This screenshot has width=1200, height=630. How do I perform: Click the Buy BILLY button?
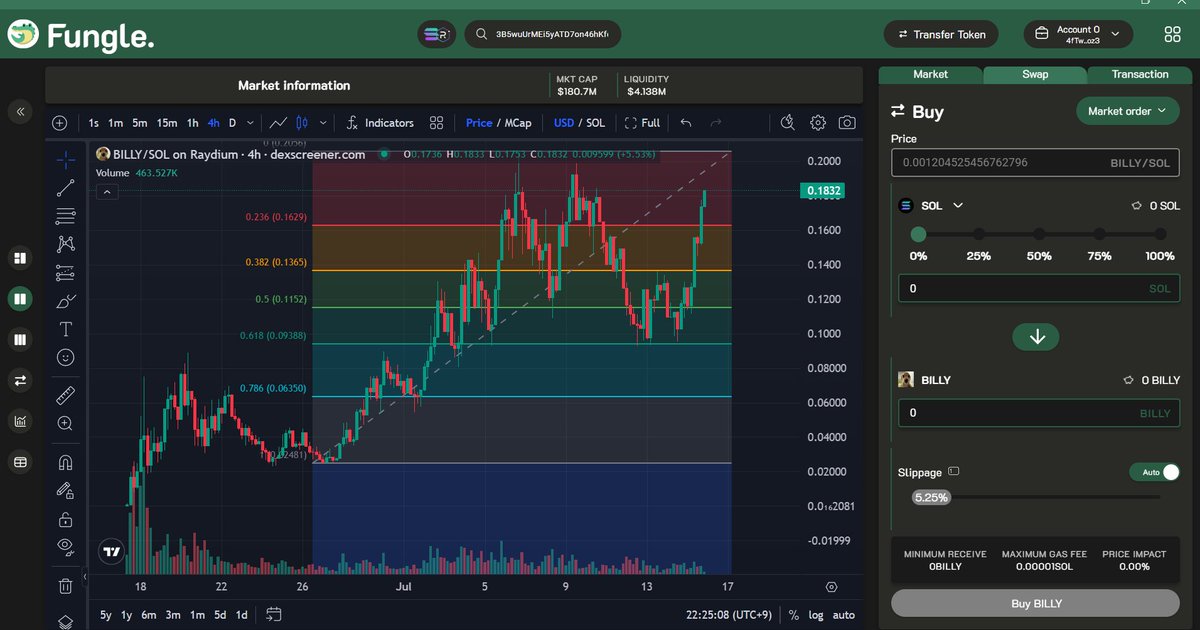click(1035, 603)
